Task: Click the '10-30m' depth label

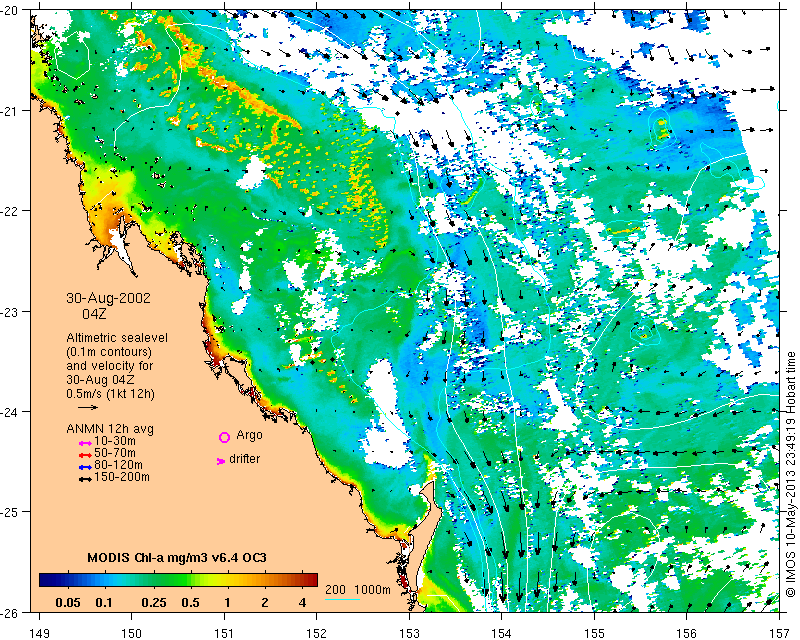Action: (x=115, y=441)
